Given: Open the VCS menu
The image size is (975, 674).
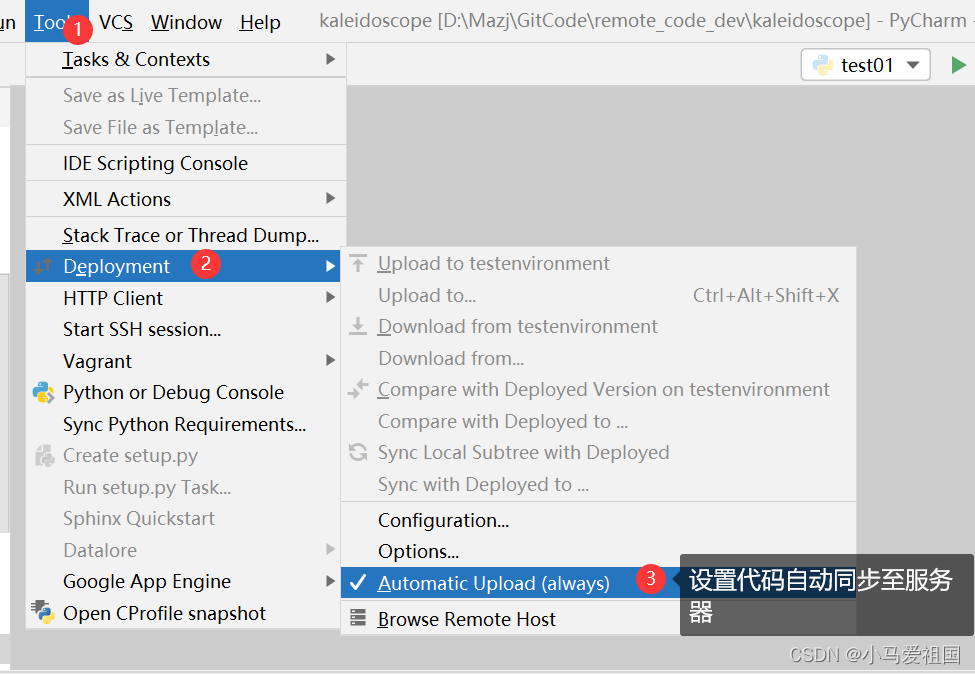Looking at the screenshot, I should [x=116, y=22].
